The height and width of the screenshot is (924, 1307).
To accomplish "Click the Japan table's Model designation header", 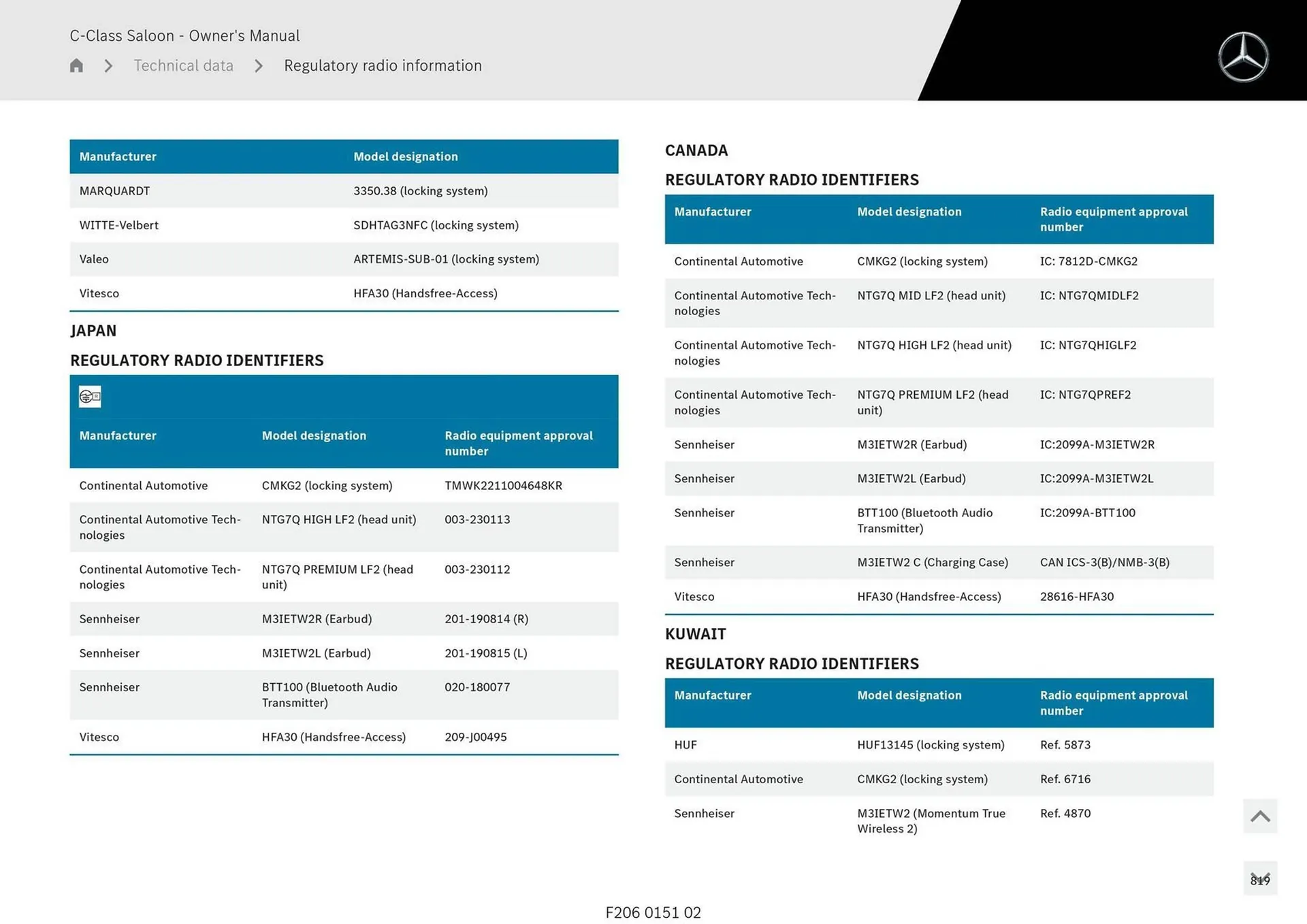I will [314, 435].
